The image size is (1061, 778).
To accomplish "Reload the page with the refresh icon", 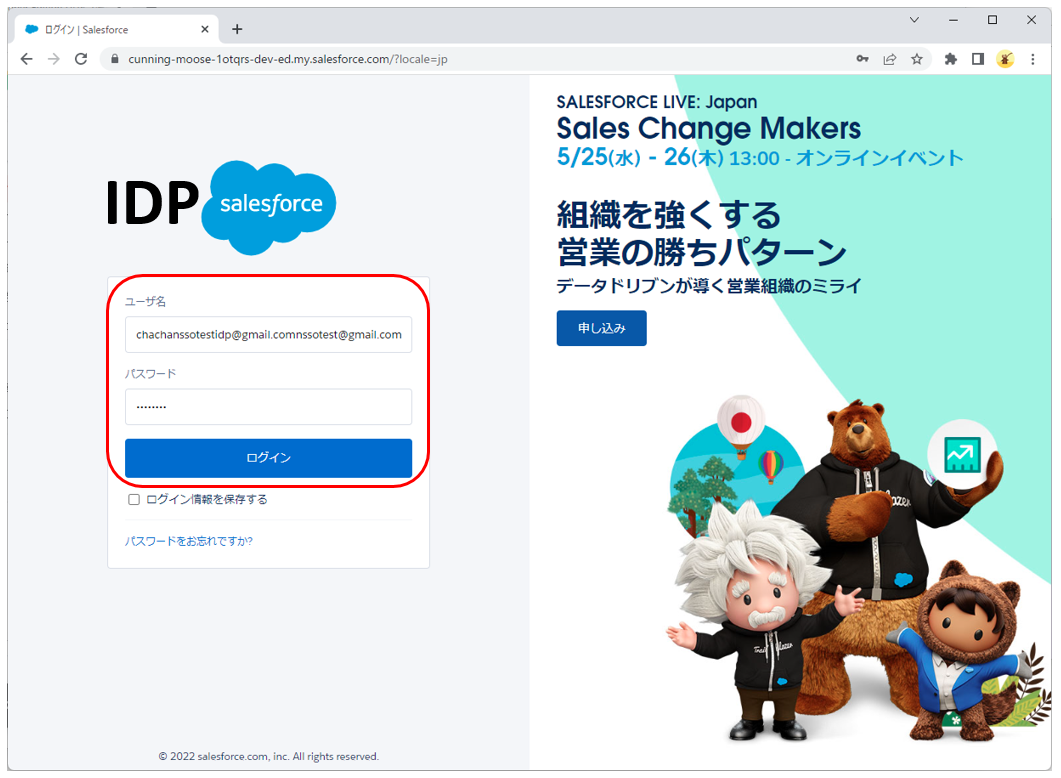I will (81, 59).
